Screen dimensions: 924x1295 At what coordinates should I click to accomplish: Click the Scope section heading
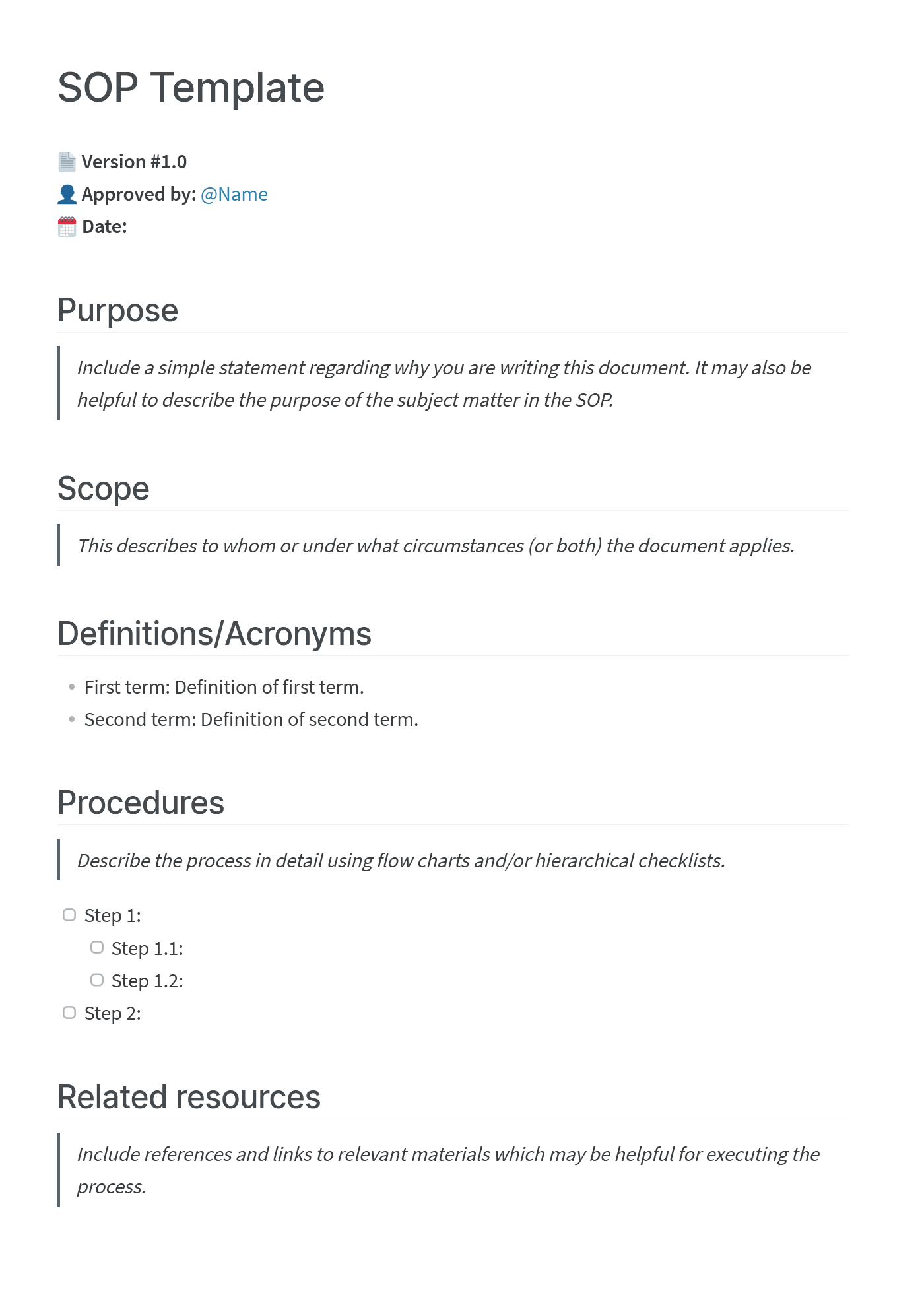[x=104, y=488]
